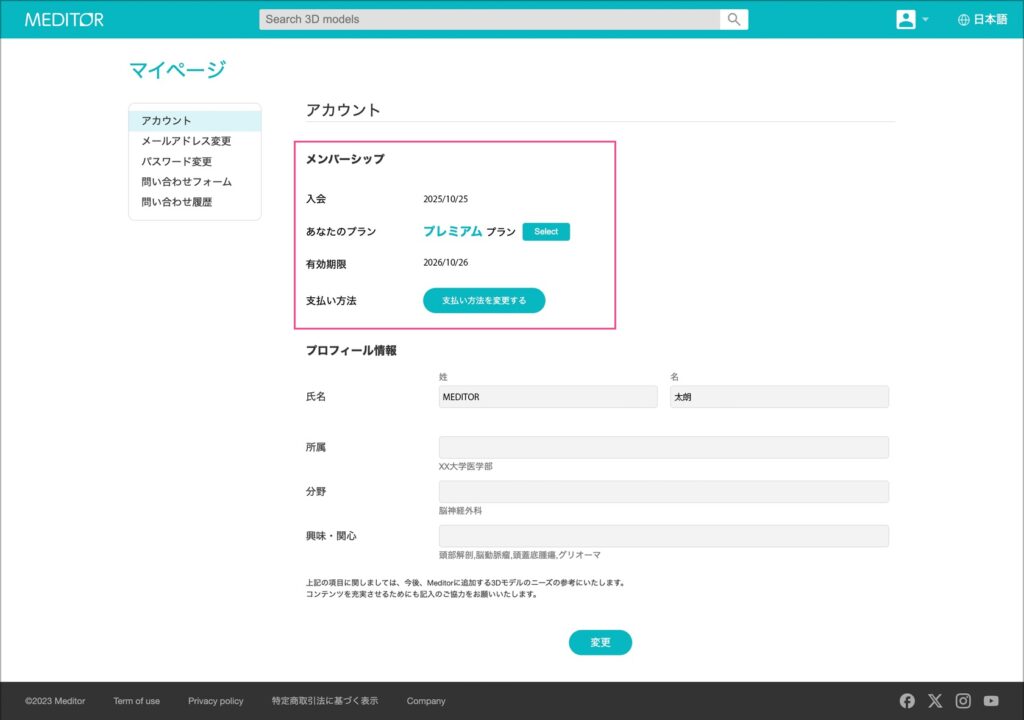Viewport: 1024px width, 720px height.
Task: Open the X (Twitter) footer icon
Action: (935, 701)
